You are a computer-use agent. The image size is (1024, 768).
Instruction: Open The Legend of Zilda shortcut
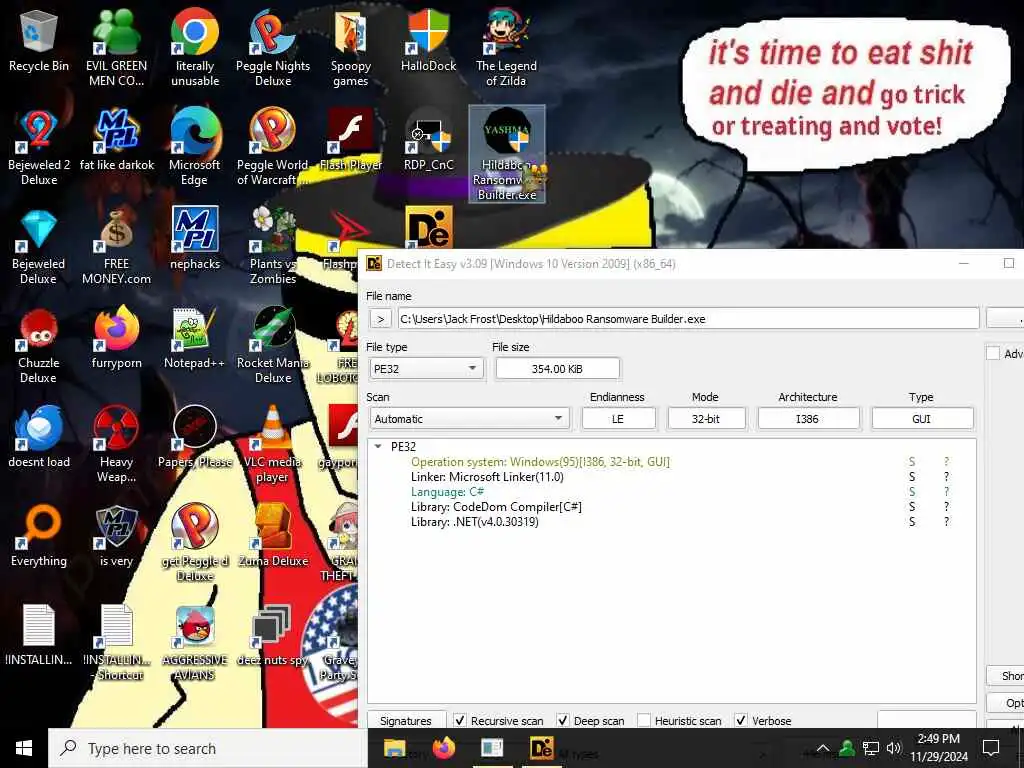[506, 47]
